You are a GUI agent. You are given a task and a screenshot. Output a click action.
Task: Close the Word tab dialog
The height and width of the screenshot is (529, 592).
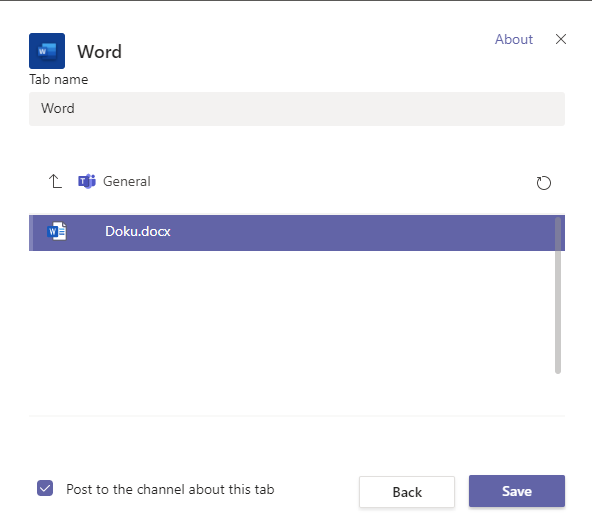(x=561, y=39)
